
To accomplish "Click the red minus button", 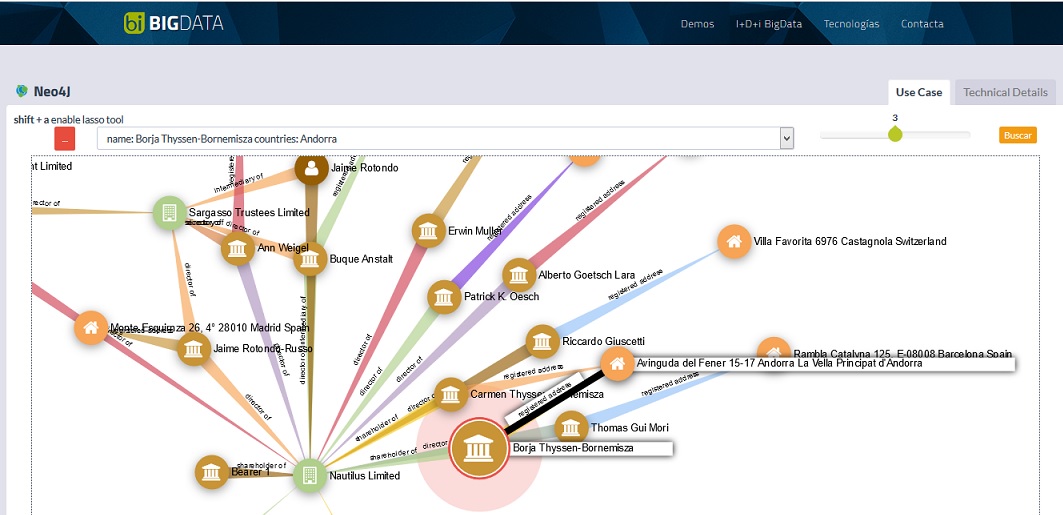I will [x=64, y=139].
